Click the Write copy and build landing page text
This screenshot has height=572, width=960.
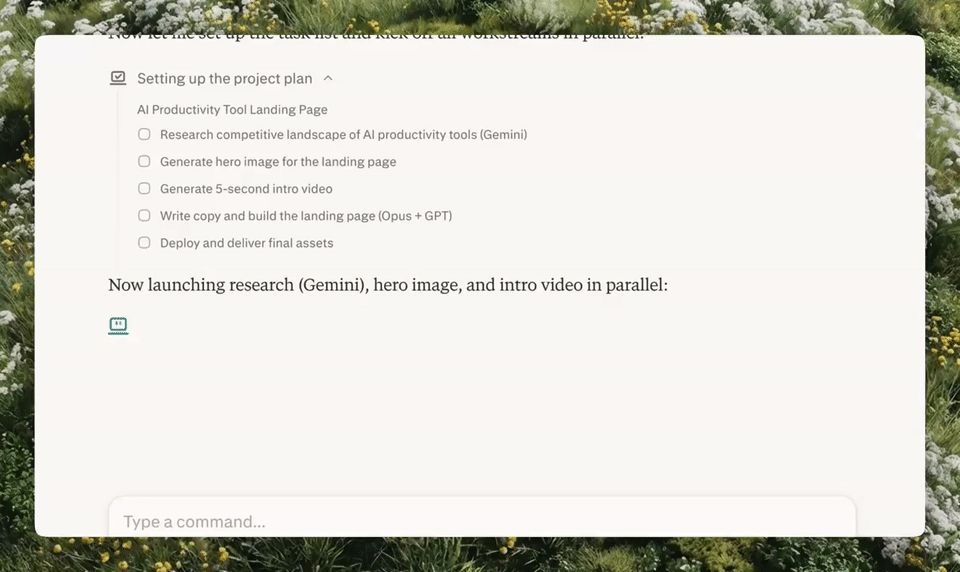[306, 216]
